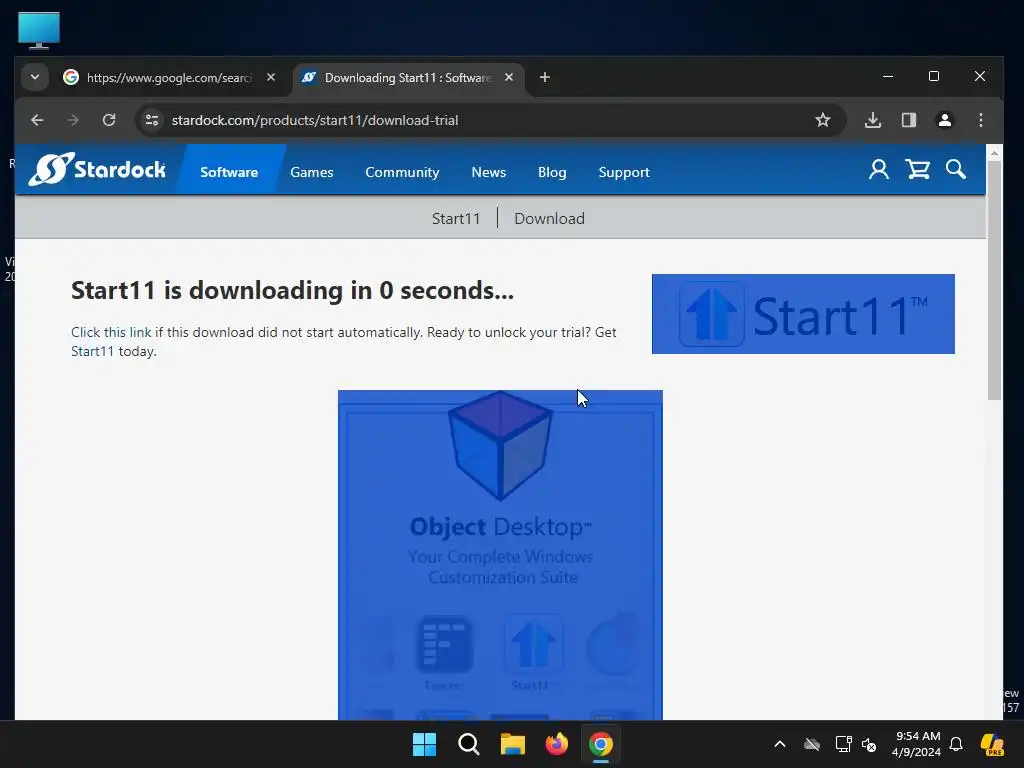Maximize the Chrome window
Viewport: 1024px width, 768px height.
[934, 76]
